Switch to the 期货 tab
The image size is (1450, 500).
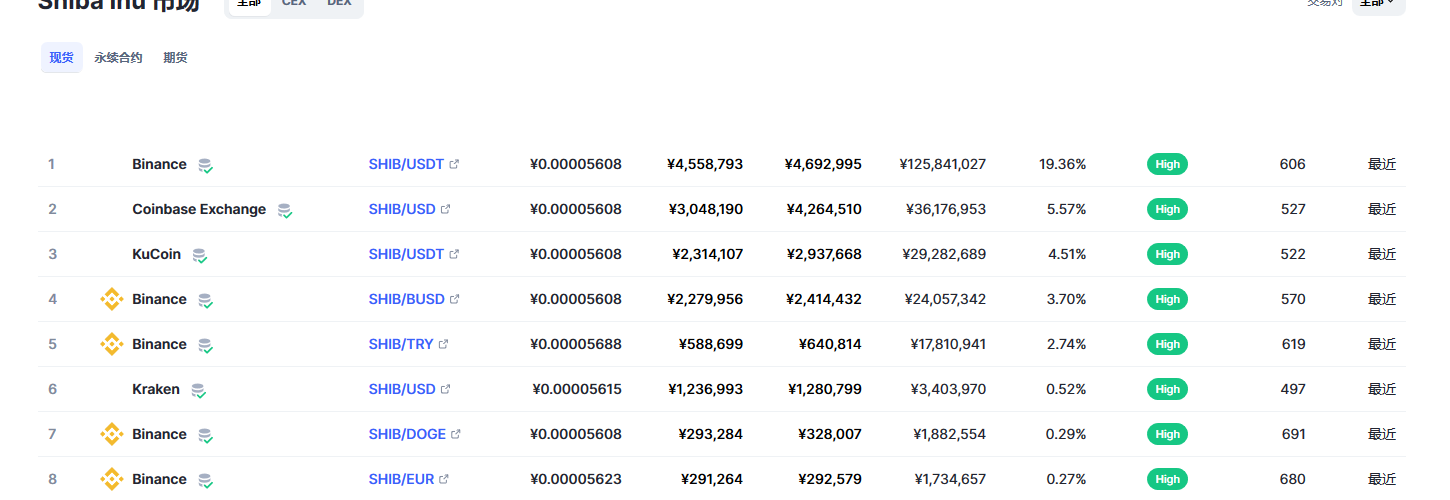pyautogui.click(x=176, y=58)
